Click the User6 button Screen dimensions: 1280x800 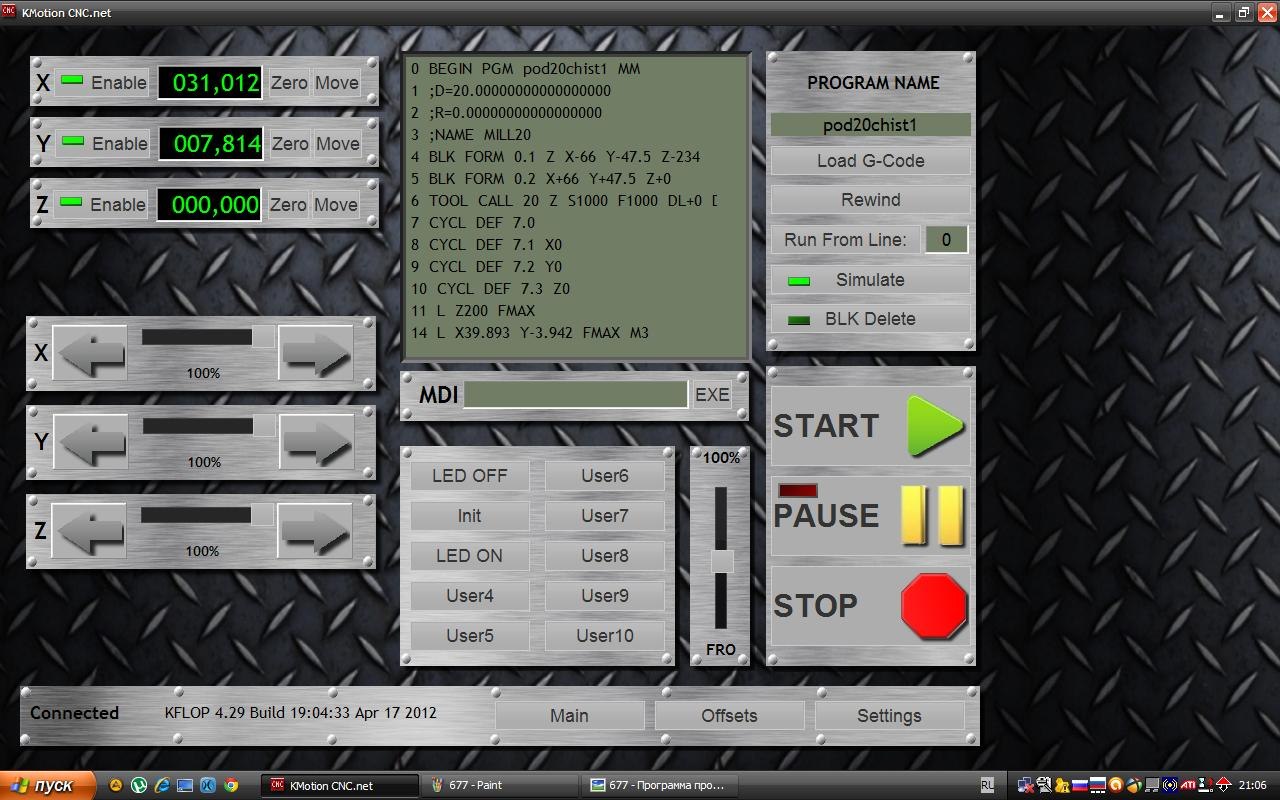605,476
